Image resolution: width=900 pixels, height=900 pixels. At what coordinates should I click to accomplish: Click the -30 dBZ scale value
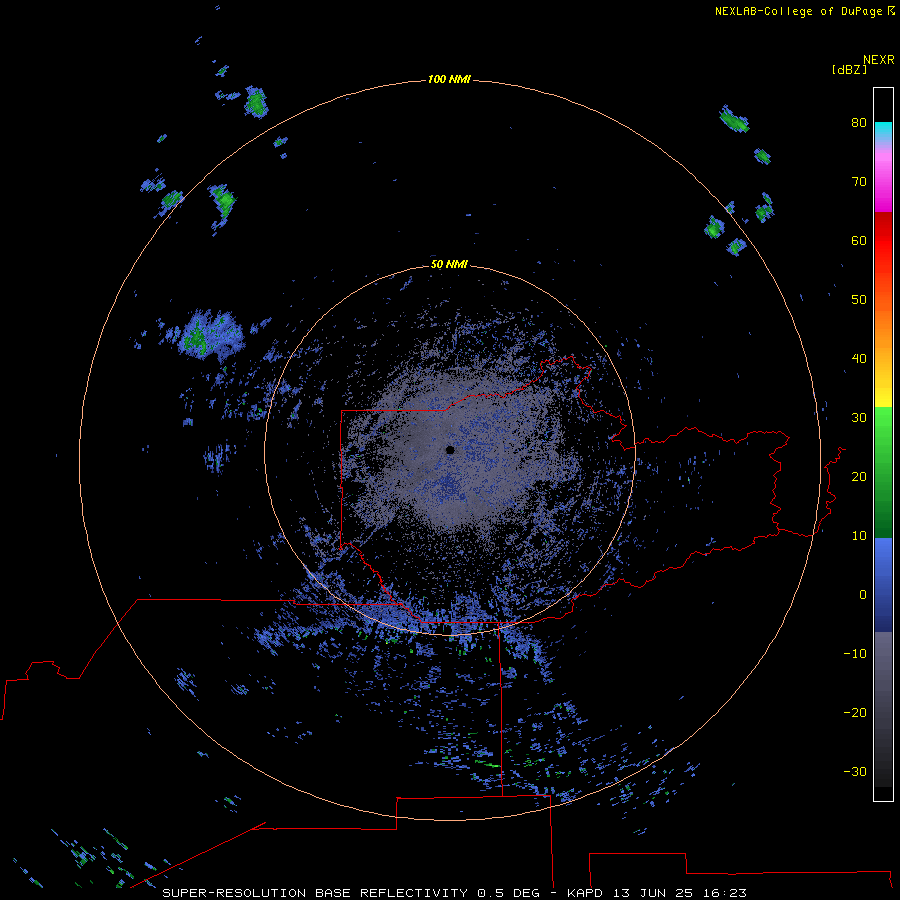click(855, 772)
